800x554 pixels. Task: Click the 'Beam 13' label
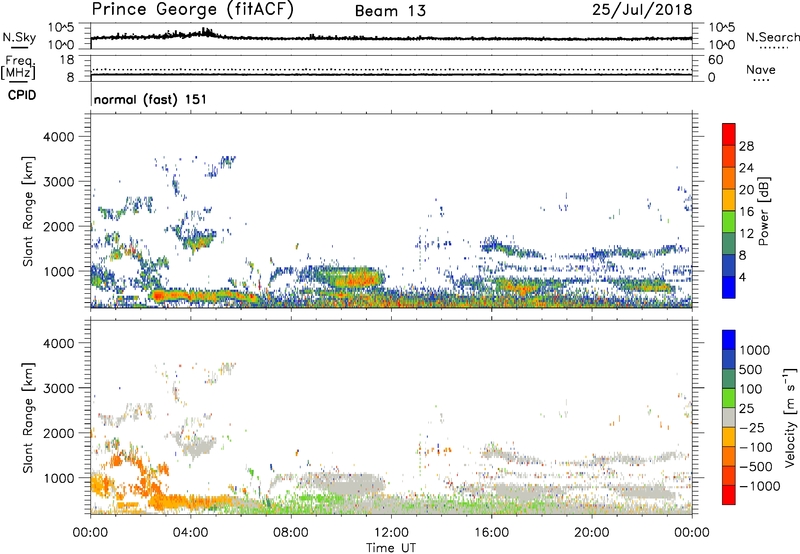[390, 11]
